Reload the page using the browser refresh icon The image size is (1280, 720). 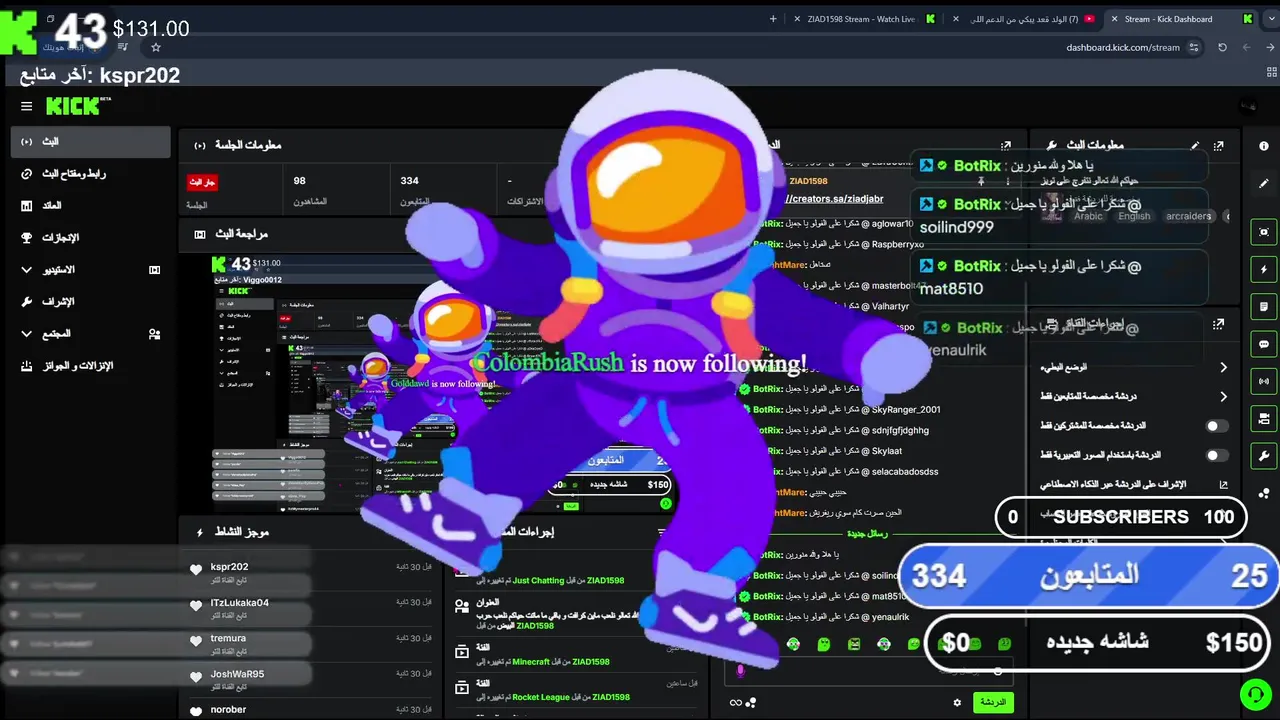1222,47
